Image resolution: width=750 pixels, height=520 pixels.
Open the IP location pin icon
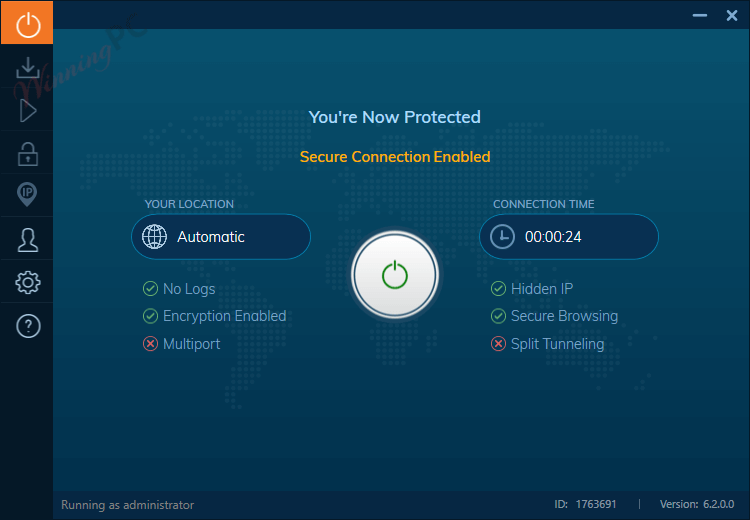click(27, 195)
